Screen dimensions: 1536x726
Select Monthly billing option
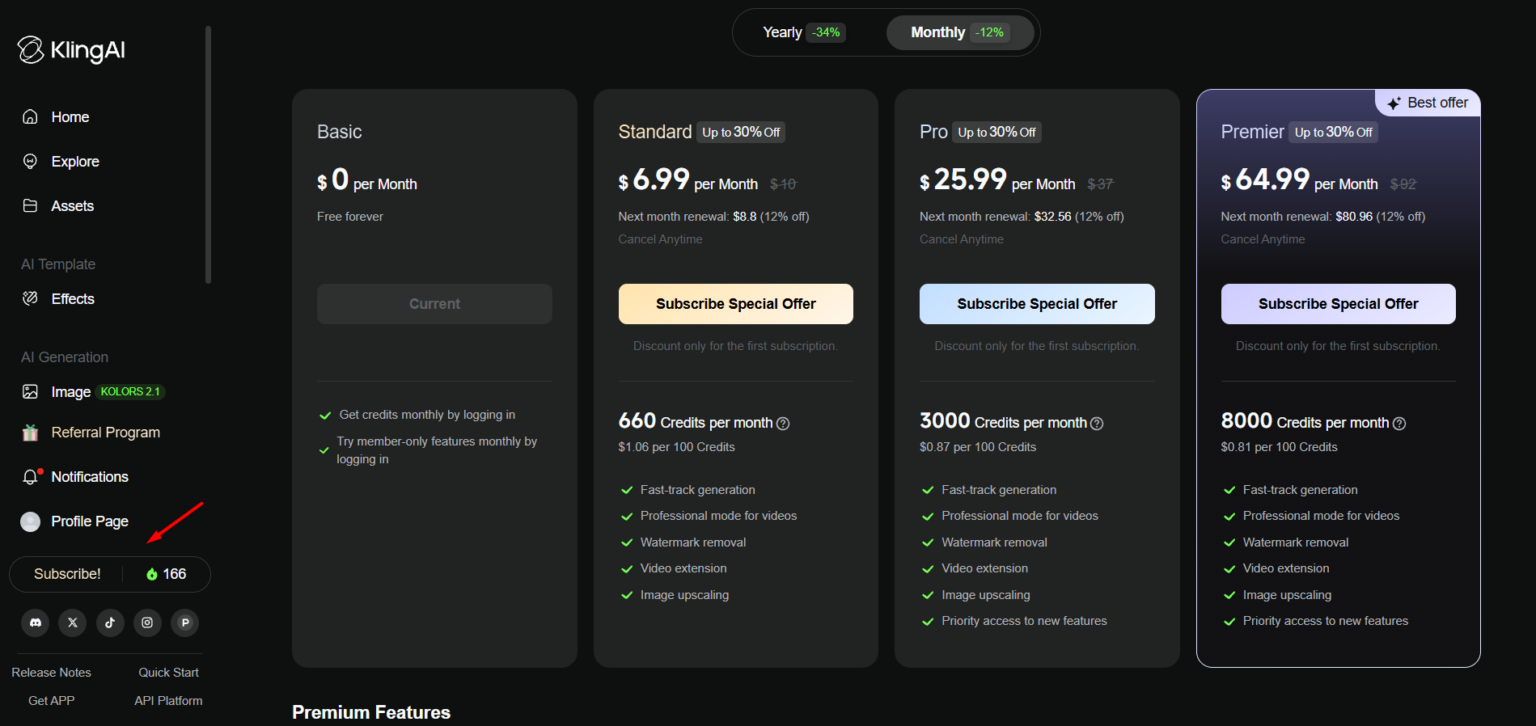tap(959, 33)
